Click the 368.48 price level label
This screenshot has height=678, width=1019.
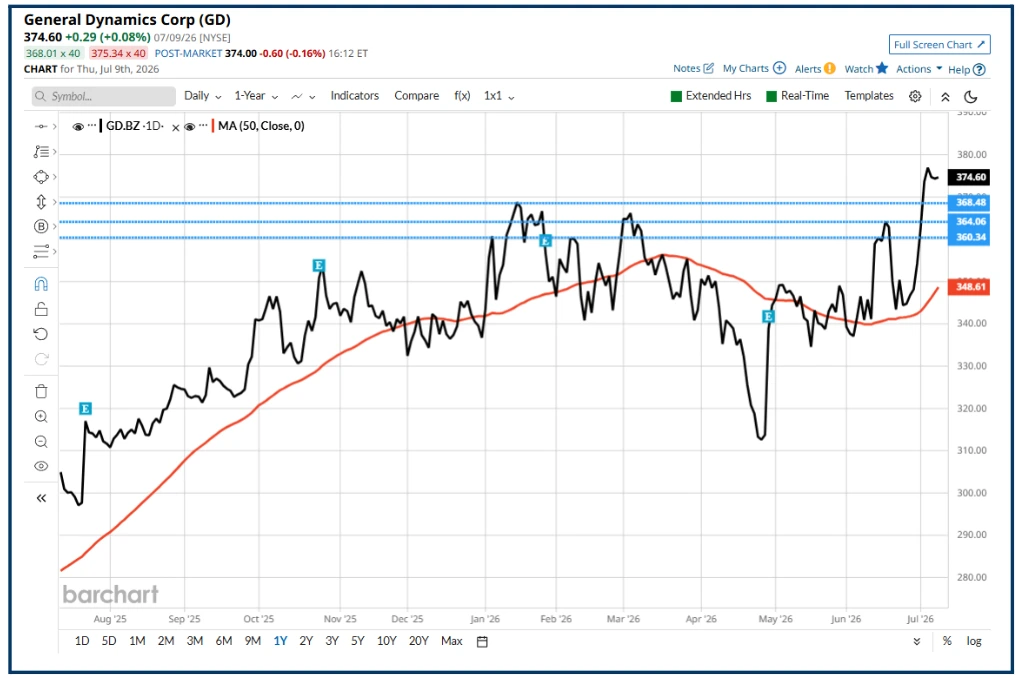pos(970,202)
